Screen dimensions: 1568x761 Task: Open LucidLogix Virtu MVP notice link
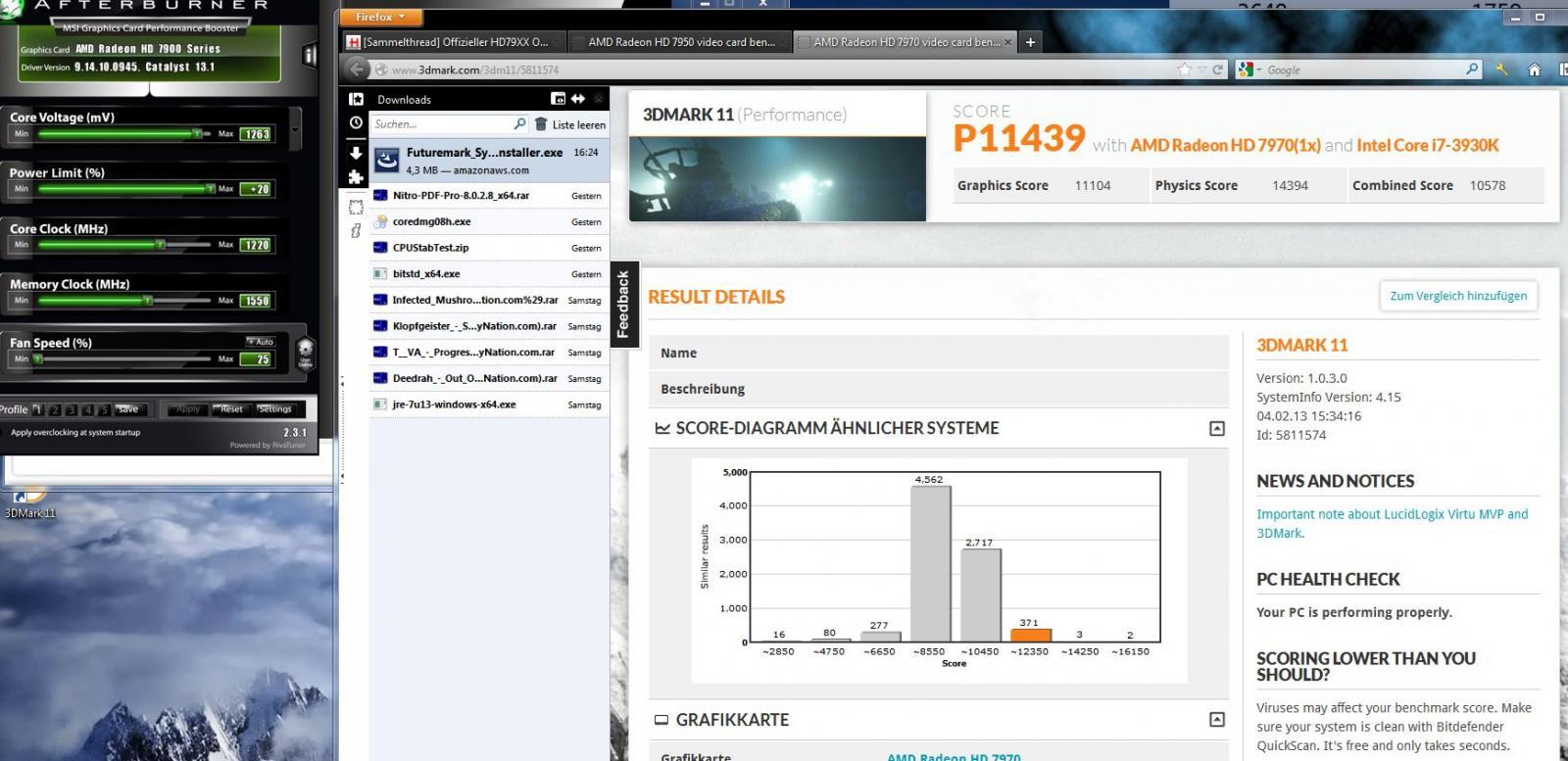coord(1392,523)
